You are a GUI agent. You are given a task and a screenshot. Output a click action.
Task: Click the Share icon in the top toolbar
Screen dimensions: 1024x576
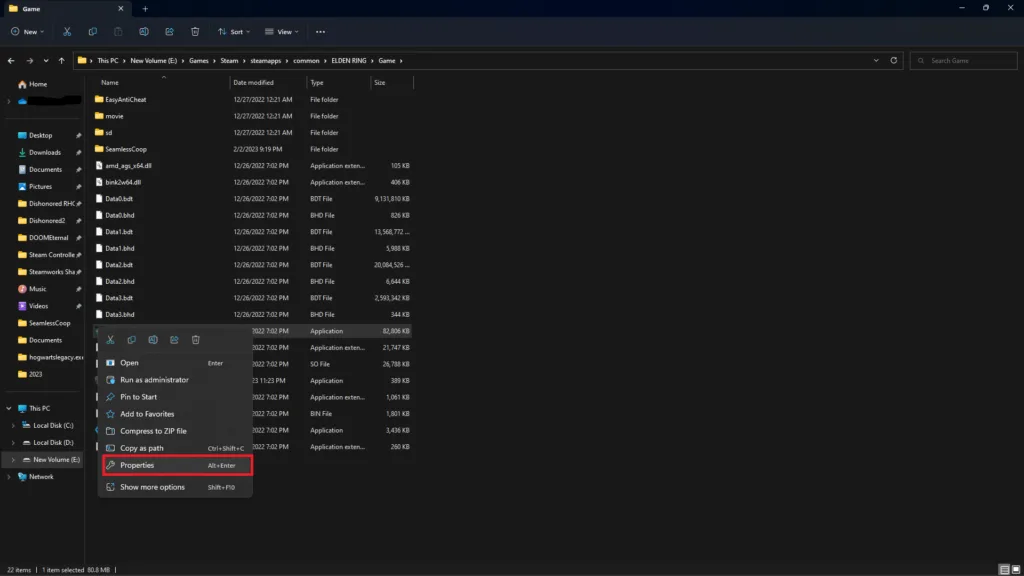(169, 32)
